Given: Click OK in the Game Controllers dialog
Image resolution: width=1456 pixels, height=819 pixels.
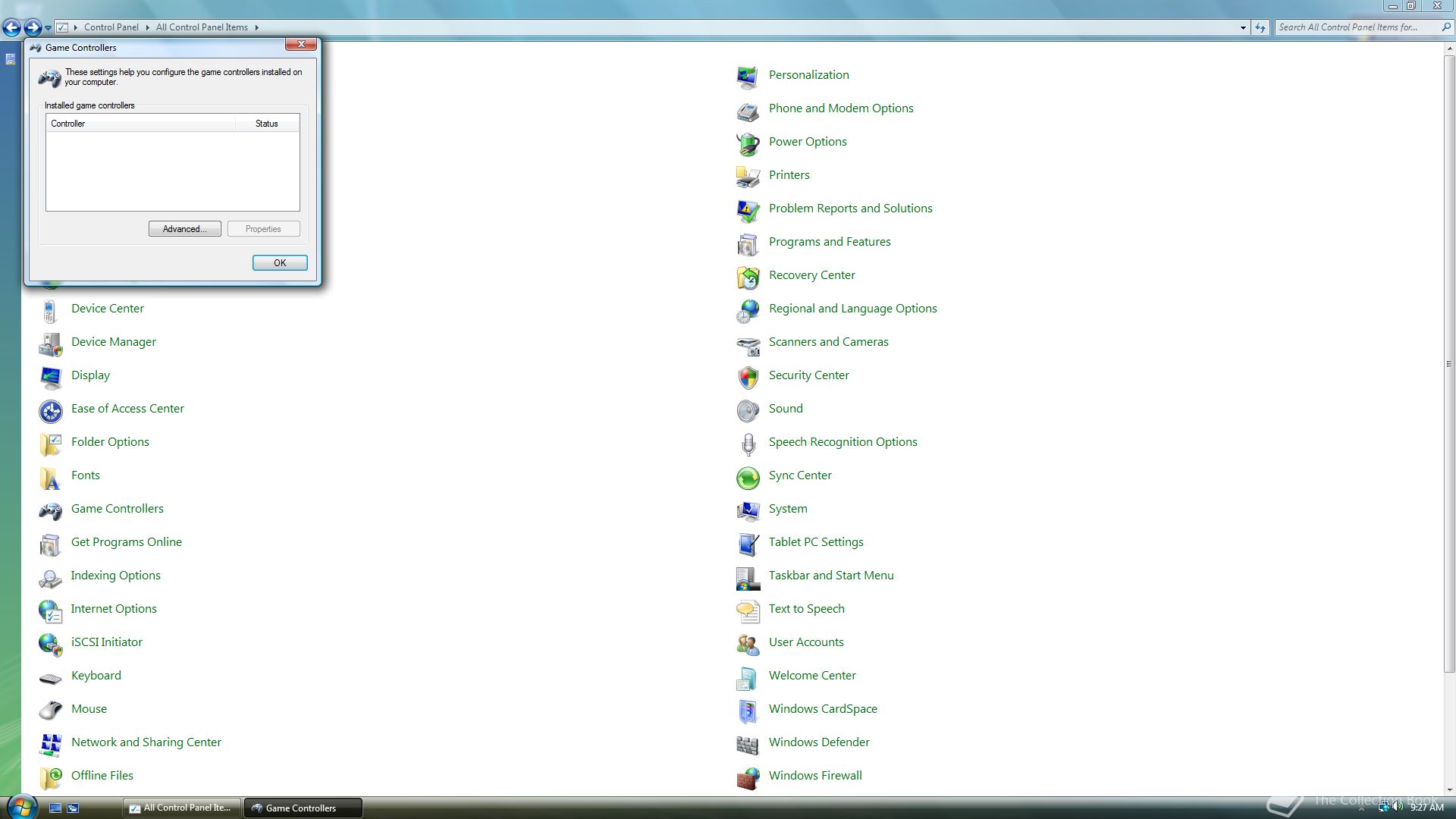Looking at the screenshot, I should [x=280, y=262].
